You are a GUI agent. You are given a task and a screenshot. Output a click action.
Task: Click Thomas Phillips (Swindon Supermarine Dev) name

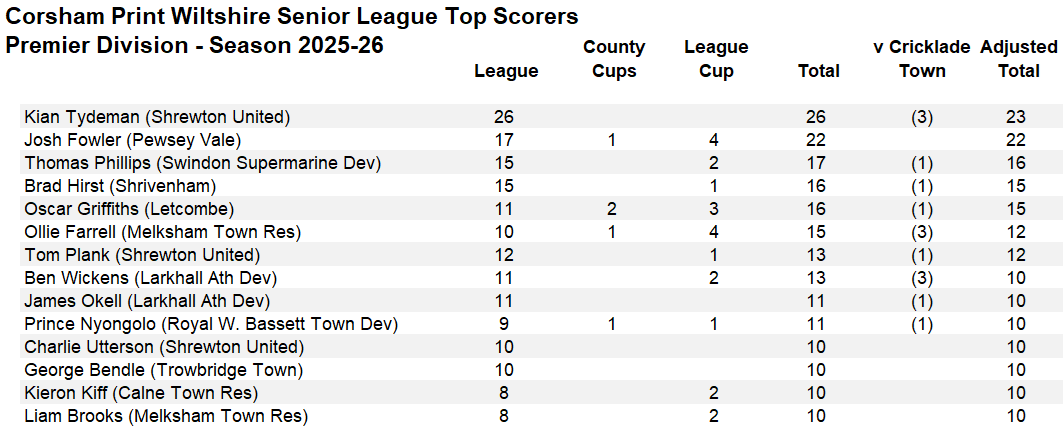click(x=203, y=163)
